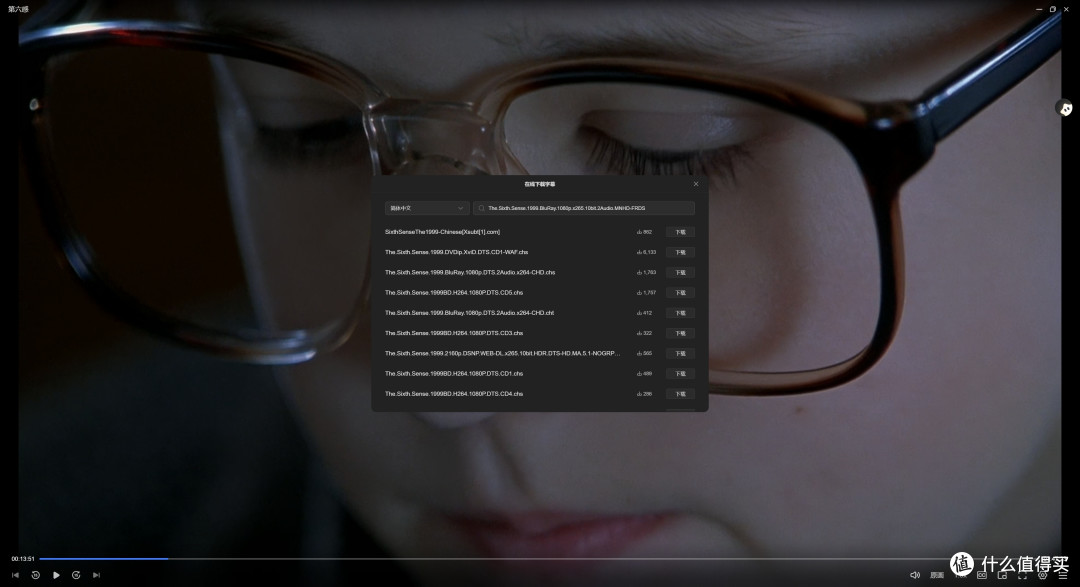Open the 原画 quality selector

[937, 575]
